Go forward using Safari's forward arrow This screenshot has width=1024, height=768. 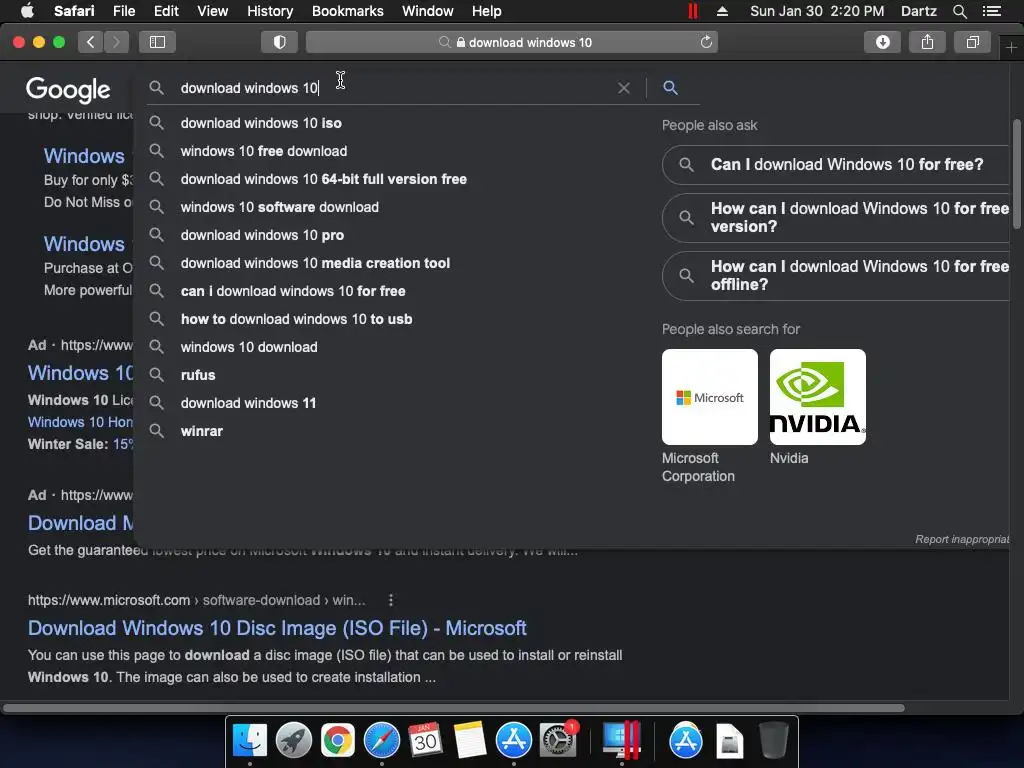pyautogui.click(x=116, y=42)
